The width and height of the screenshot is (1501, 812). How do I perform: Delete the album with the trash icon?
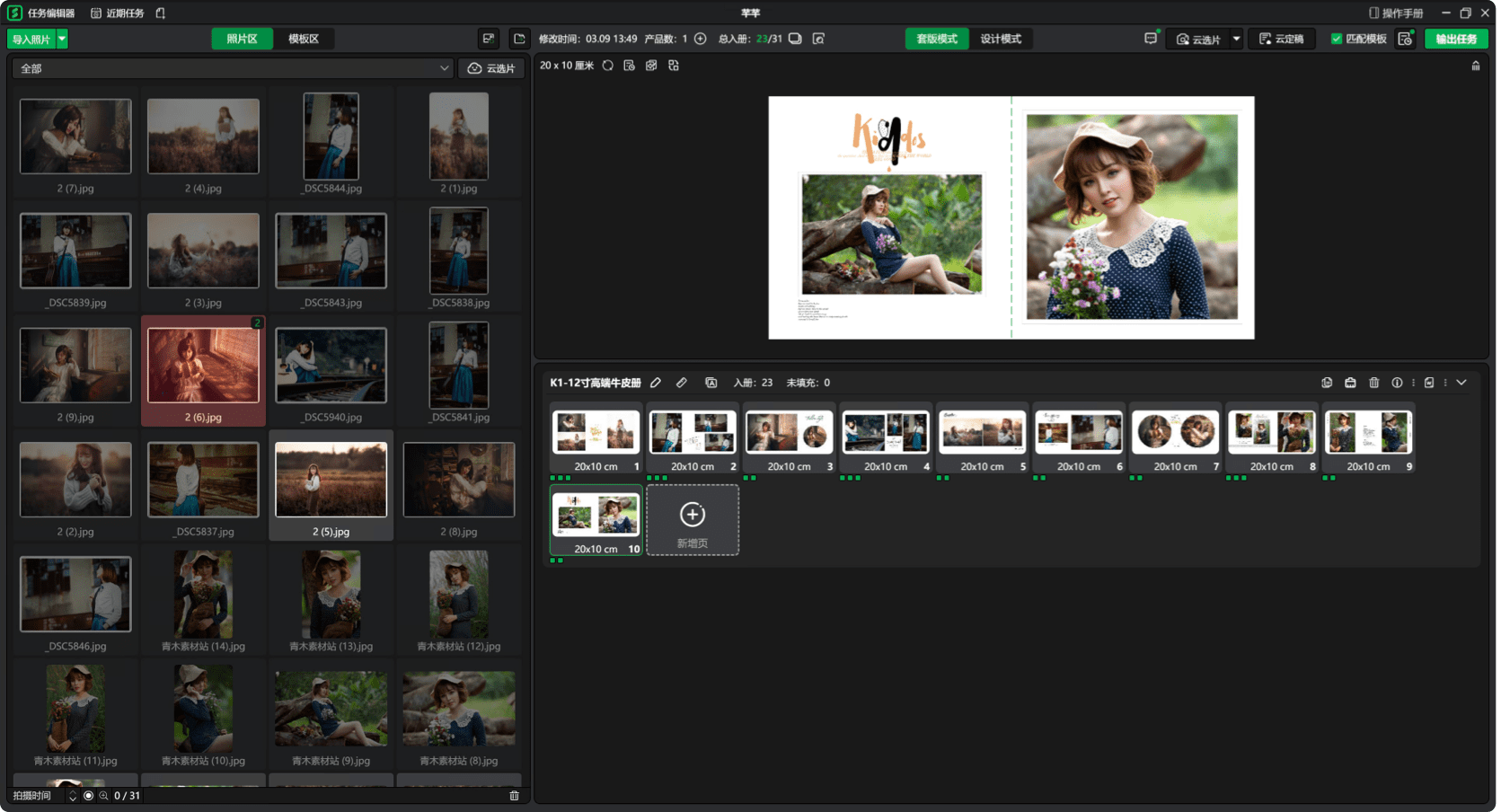(x=1373, y=383)
